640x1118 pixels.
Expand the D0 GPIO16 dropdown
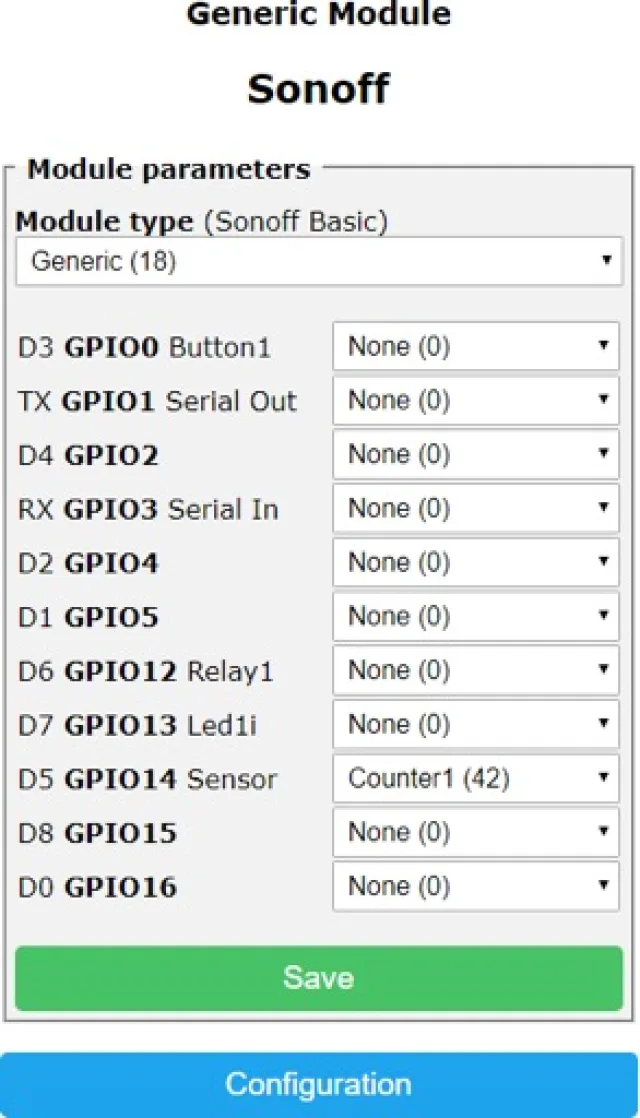click(x=476, y=887)
